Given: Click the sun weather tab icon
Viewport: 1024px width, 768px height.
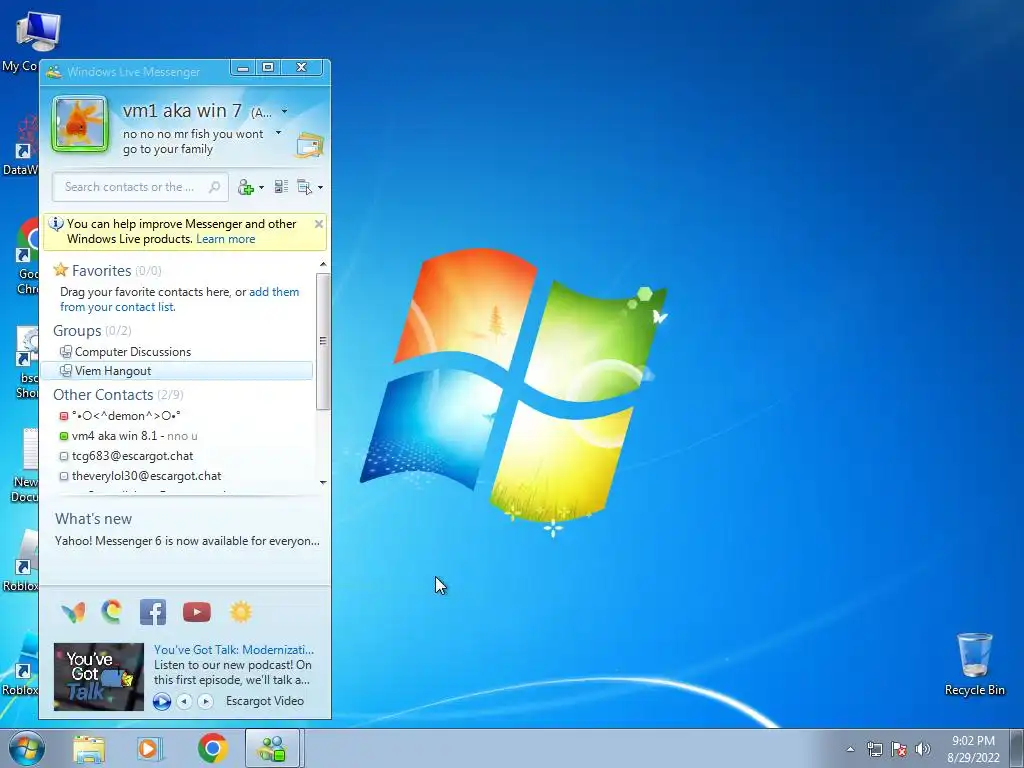Looking at the screenshot, I should pyautogui.click(x=240, y=612).
